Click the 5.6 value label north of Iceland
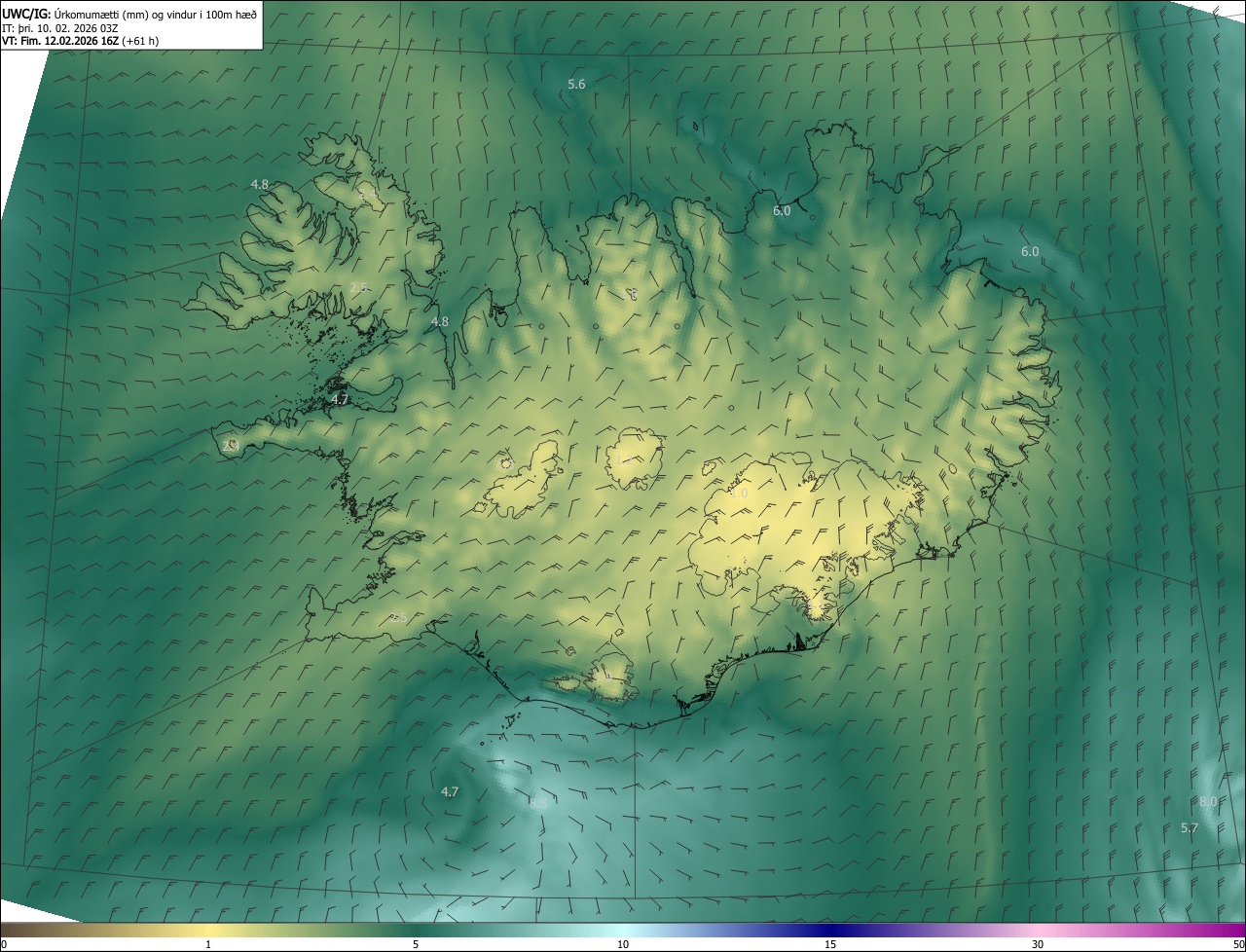The image size is (1246, 952). (576, 85)
